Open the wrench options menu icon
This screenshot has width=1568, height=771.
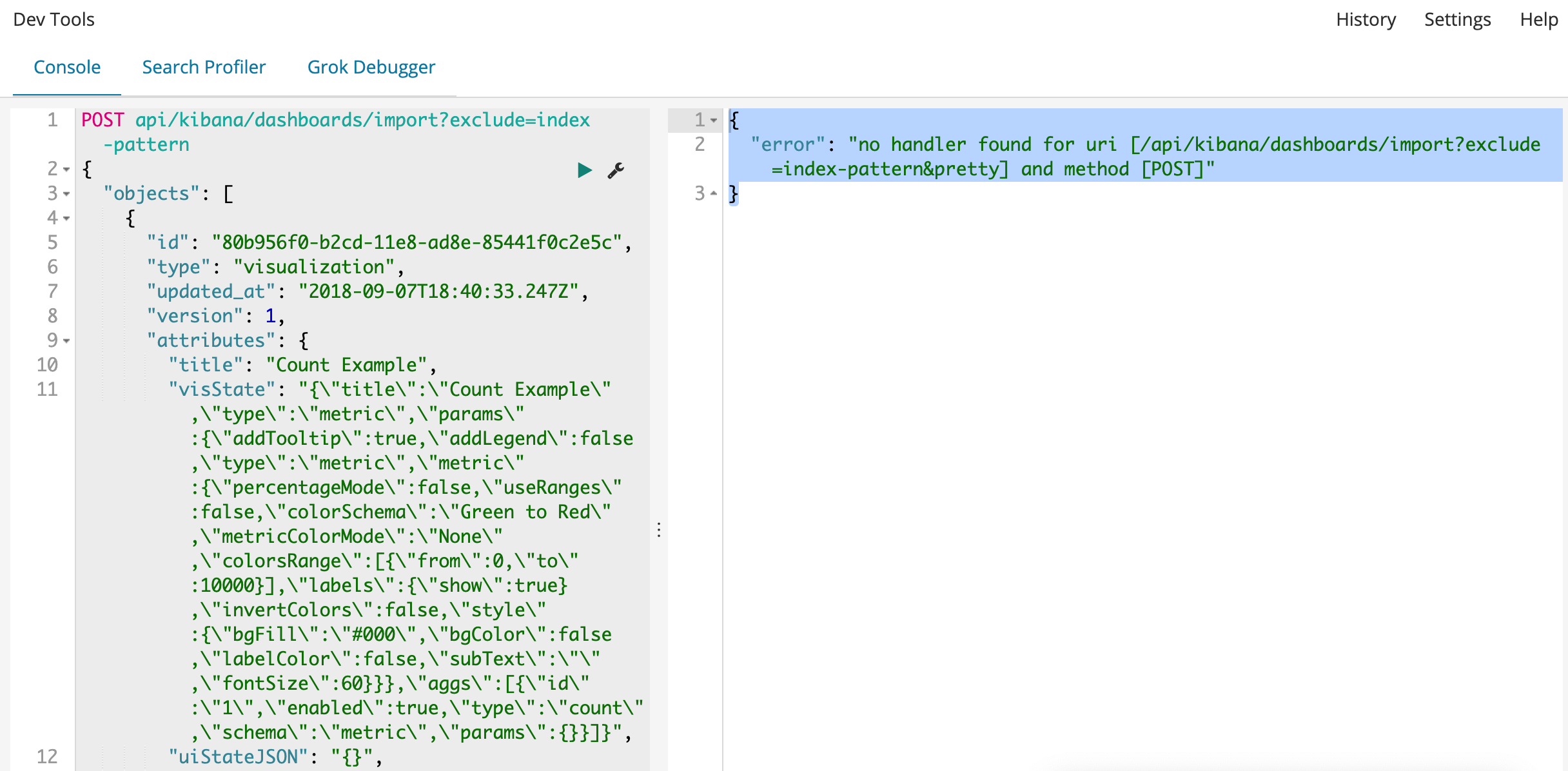tap(616, 170)
